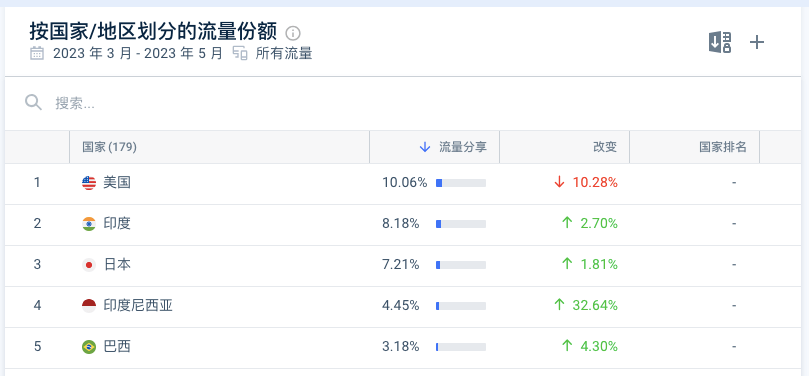Click the 国家 (179) column header
809x376 pixels.
pyautogui.click(x=109, y=147)
